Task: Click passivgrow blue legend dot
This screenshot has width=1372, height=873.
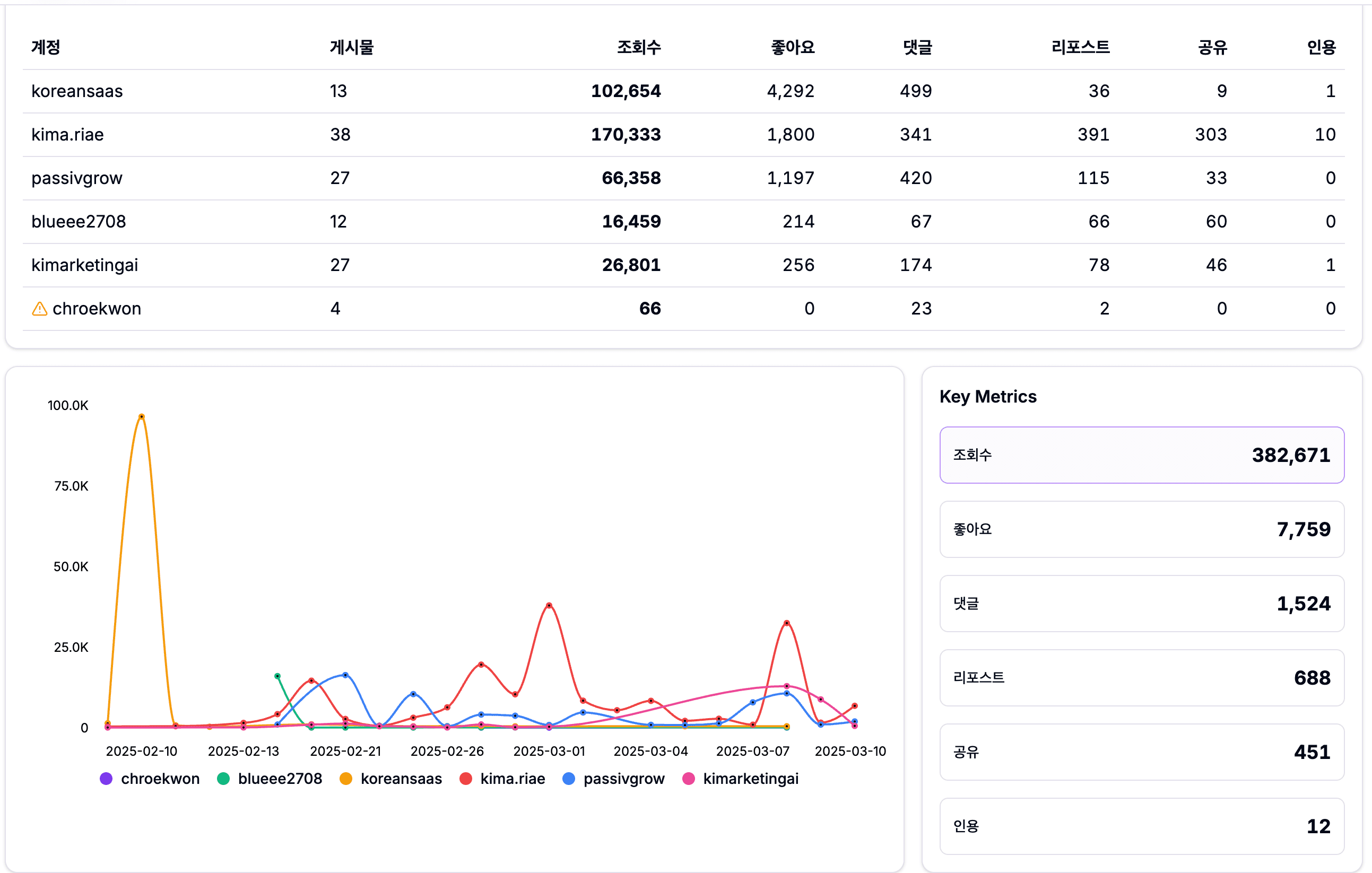Action: tap(569, 779)
